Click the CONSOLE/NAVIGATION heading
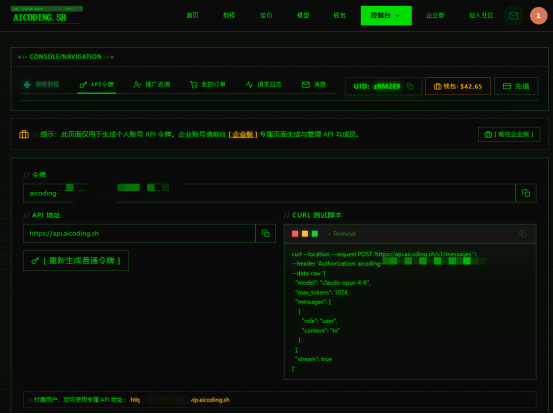553x414 pixels. pos(66,57)
